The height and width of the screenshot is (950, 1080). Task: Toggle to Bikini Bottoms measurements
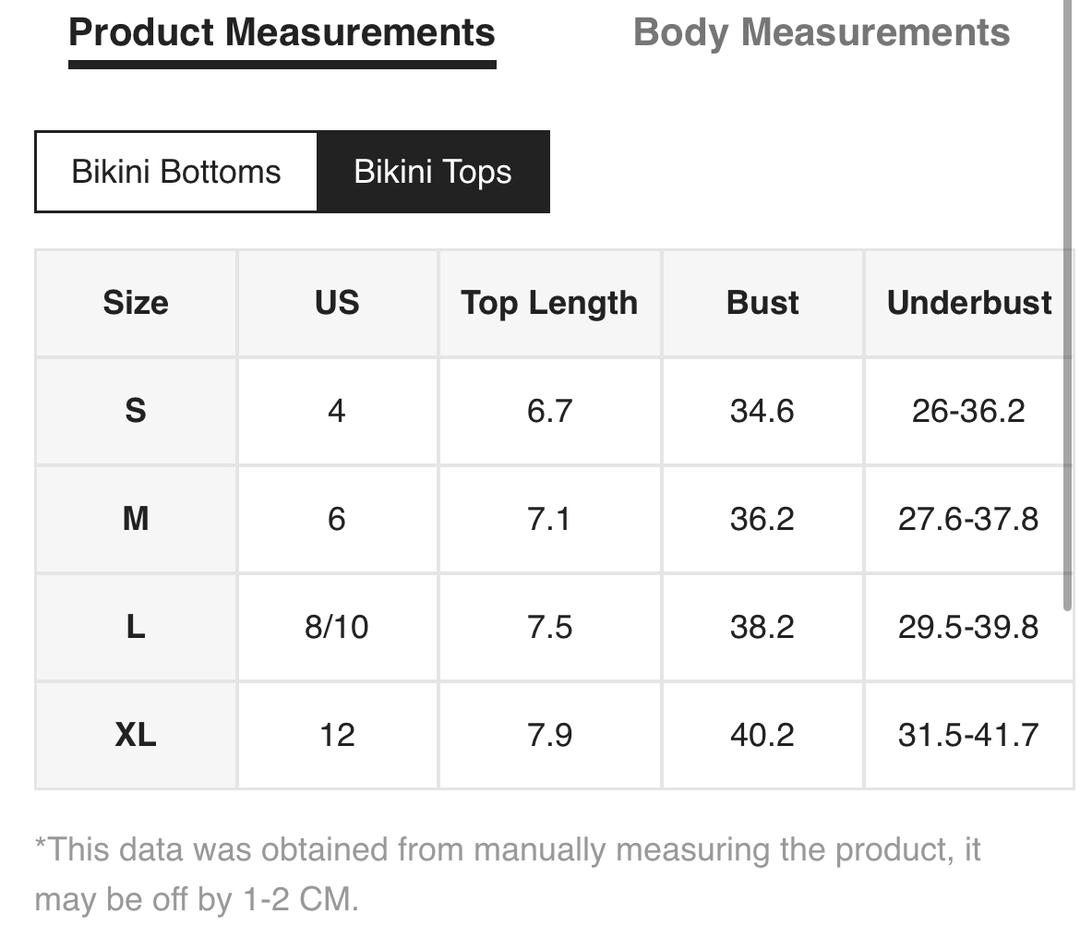[x=176, y=172]
